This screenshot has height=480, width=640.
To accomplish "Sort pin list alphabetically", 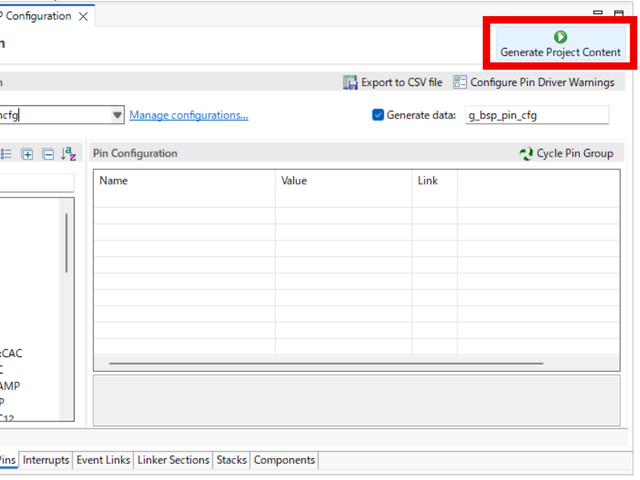I will pos(69,154).
